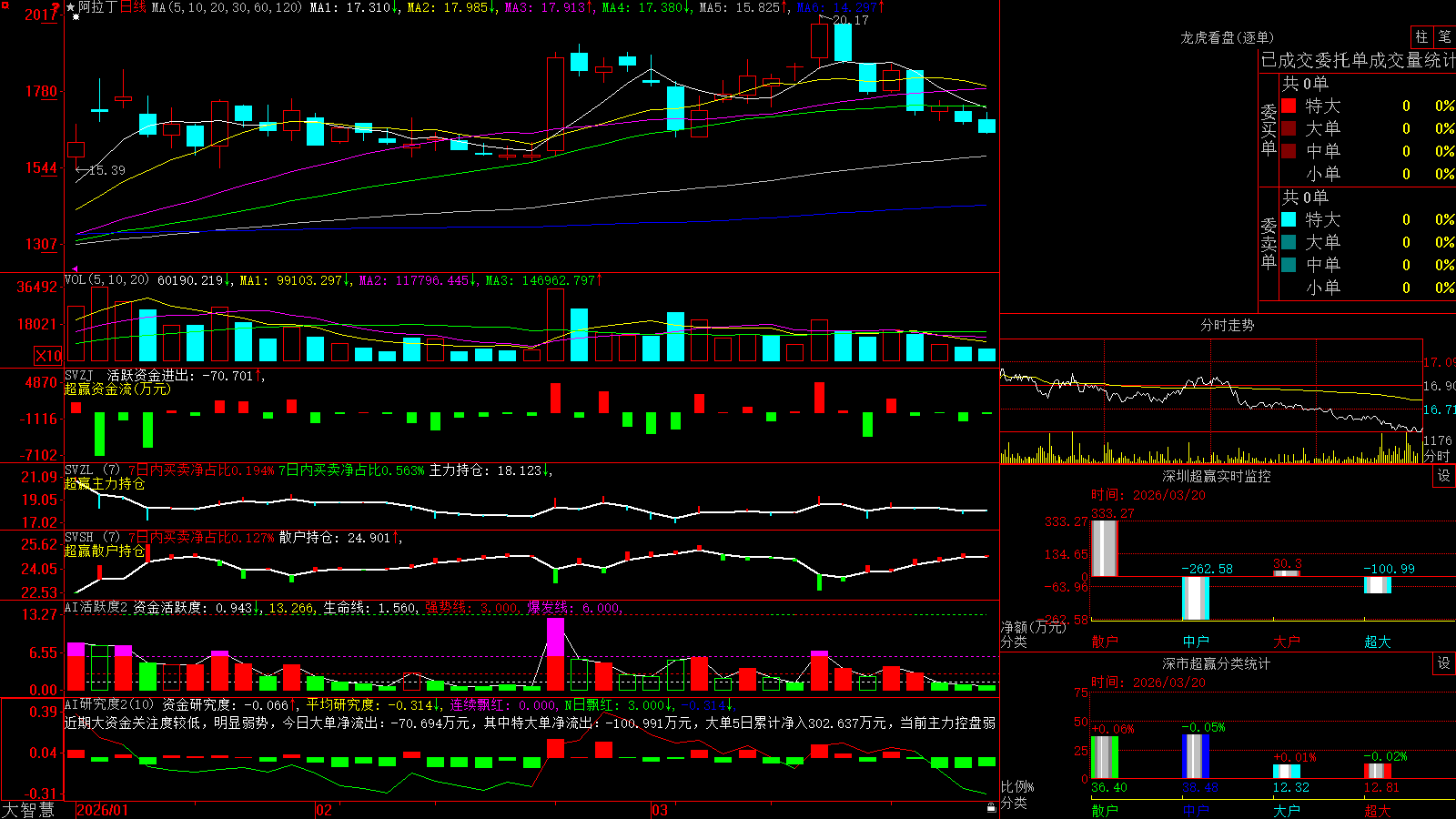Switch to 笔 tick display mode
1456x819 pixels.
1444,37
